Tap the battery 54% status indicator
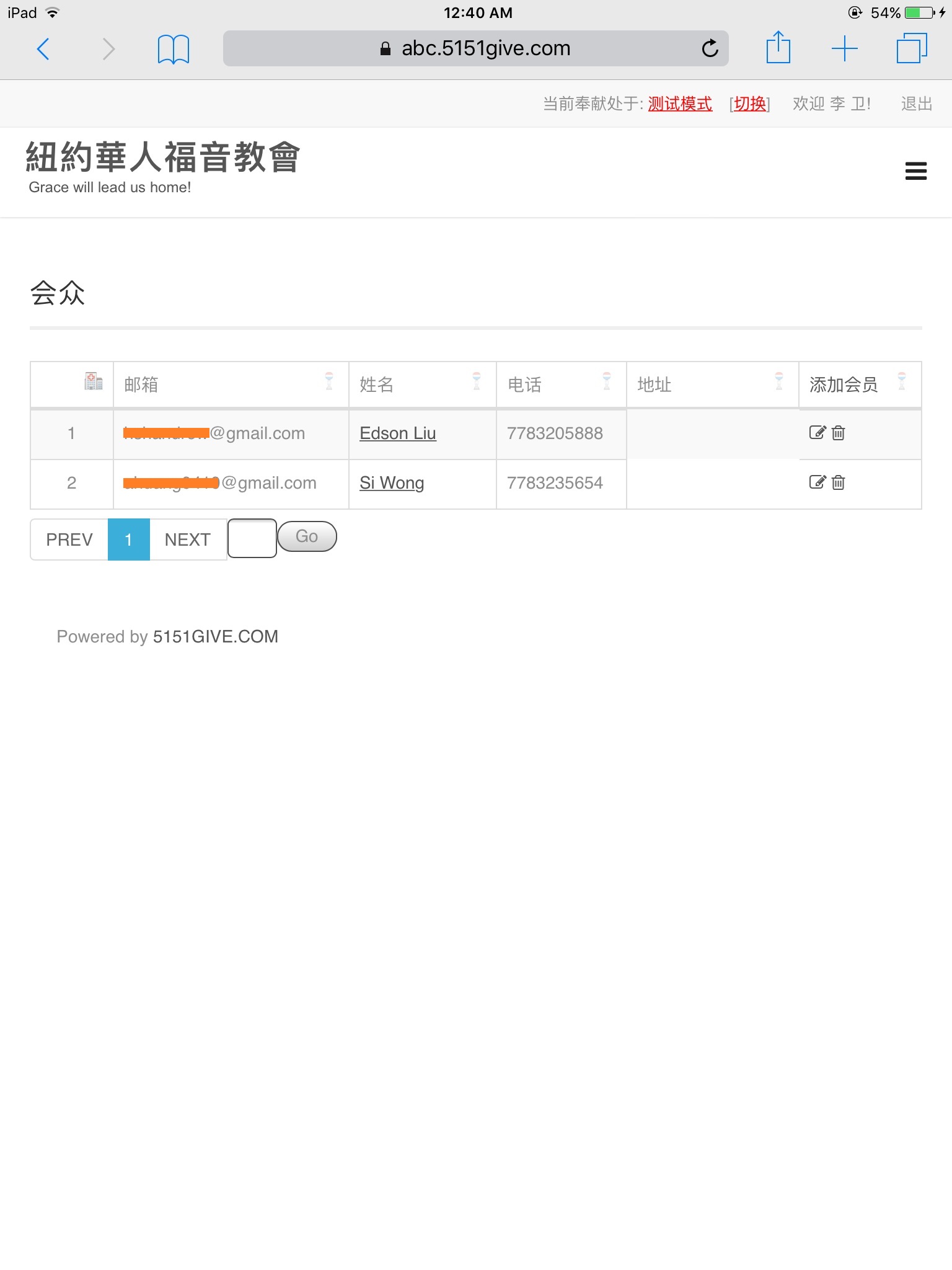Viewport: 952px width, 1270px height. coord(908,12)
